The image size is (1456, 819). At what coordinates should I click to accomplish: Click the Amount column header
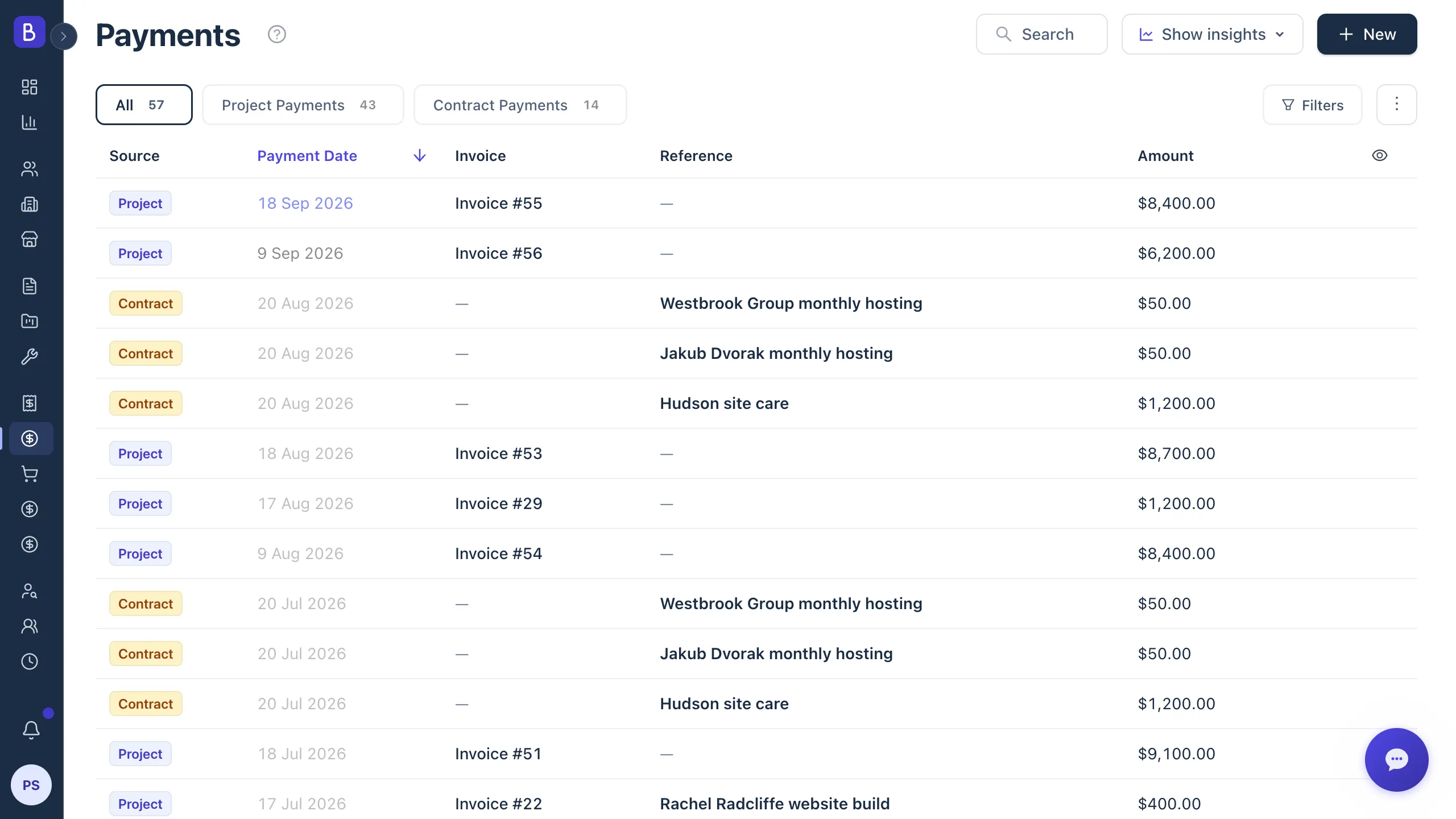(x=1165, y=156)
